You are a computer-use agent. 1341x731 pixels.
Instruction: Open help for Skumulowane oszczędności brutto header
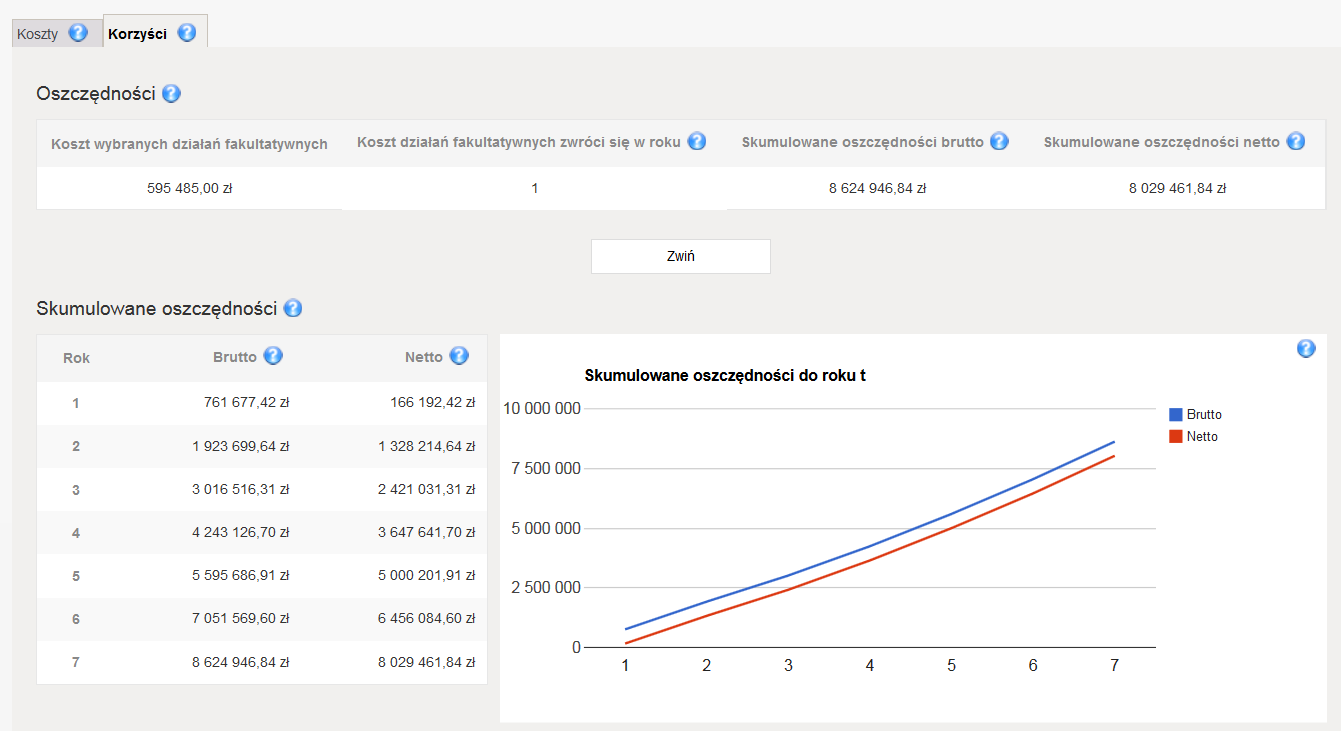tap(999, 141)
